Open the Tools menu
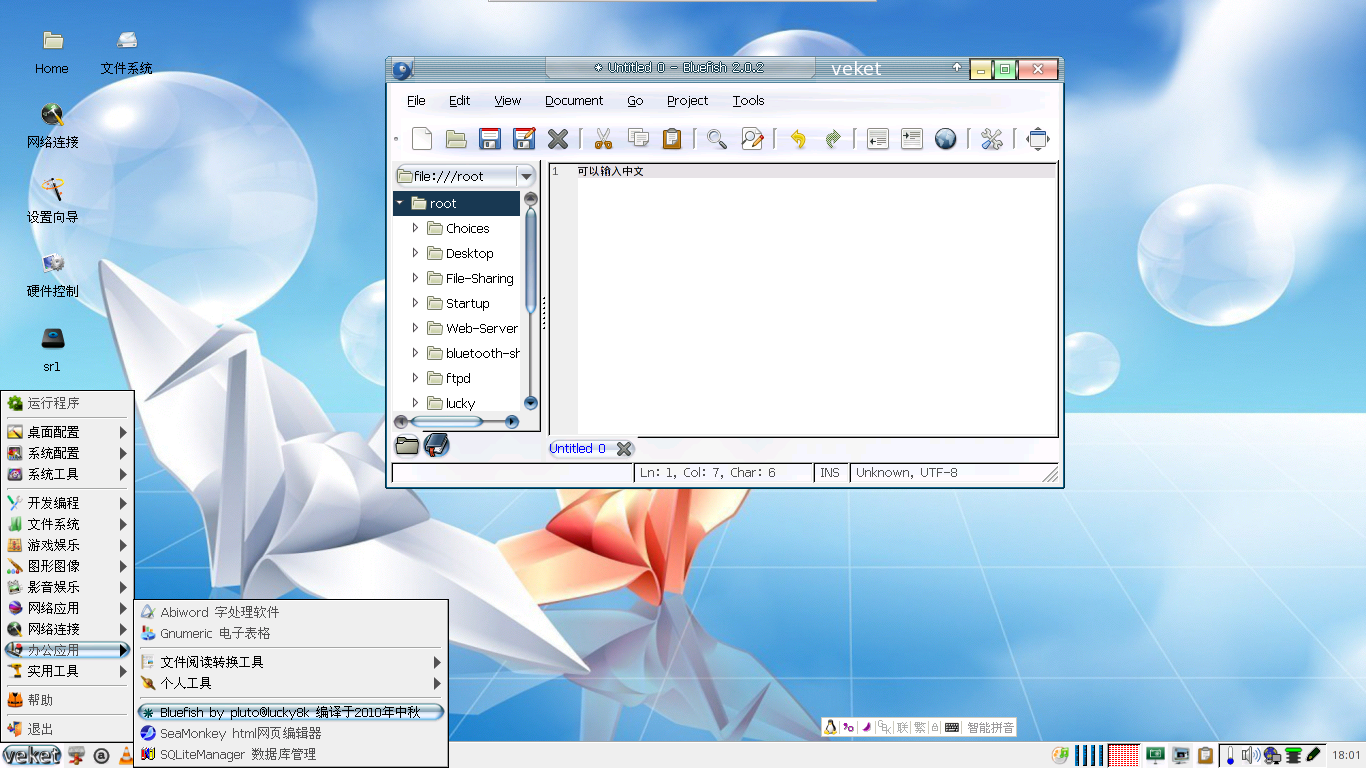This screenshot has width=1366, height=768. [748, 100]
